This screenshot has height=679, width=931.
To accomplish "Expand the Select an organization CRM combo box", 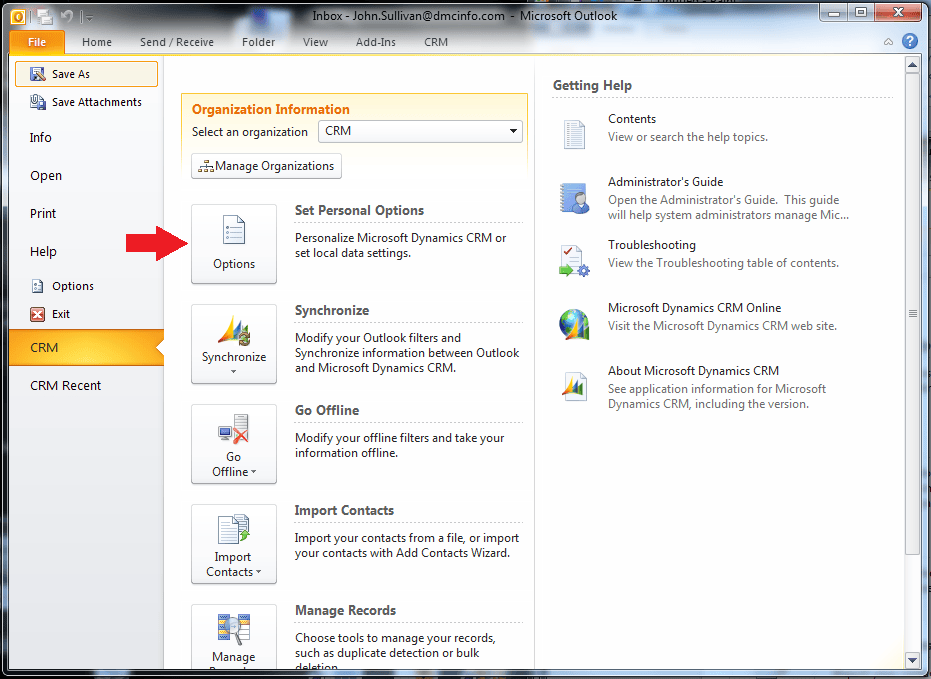I will tap(420, 131).
